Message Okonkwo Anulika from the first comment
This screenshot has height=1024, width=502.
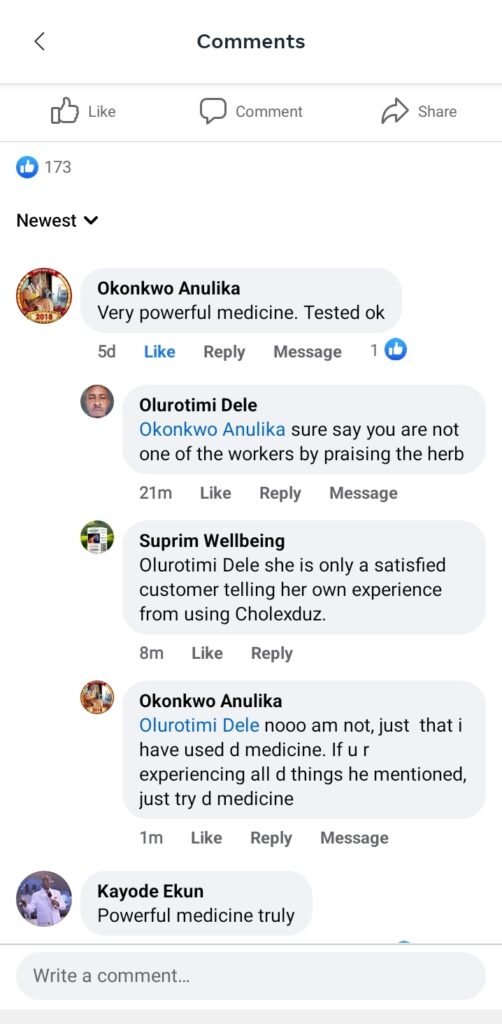click(307, 351)
